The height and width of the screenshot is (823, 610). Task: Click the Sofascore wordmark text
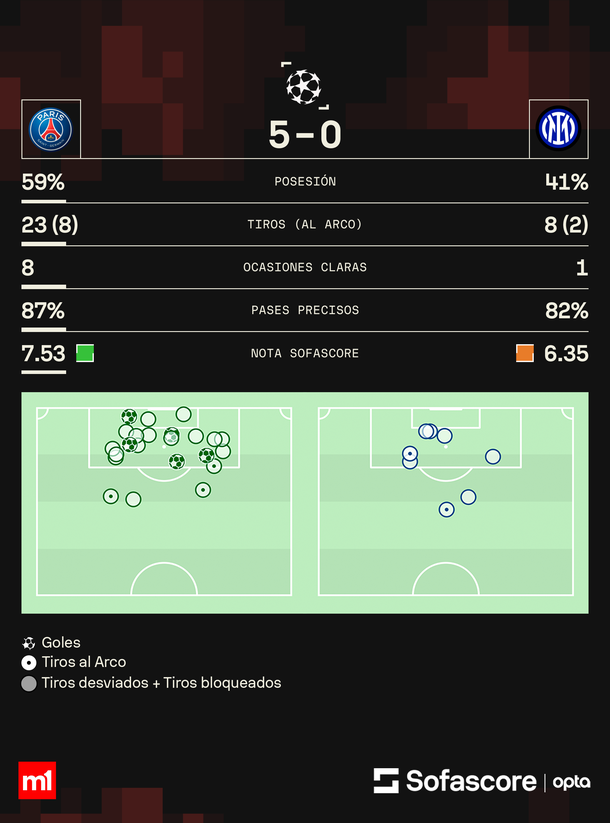tap(470, 781)
